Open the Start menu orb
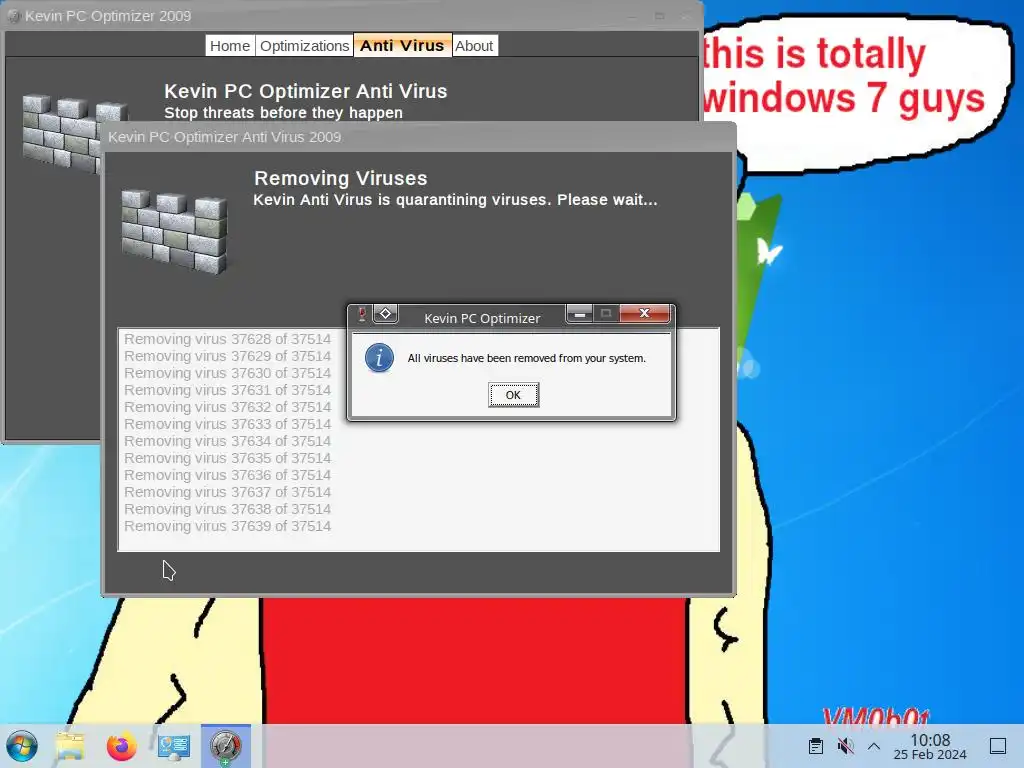 [22, 746]
